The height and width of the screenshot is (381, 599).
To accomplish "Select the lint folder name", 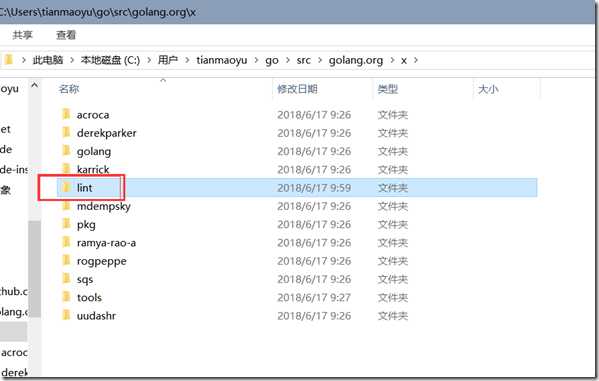I will 84,188.
